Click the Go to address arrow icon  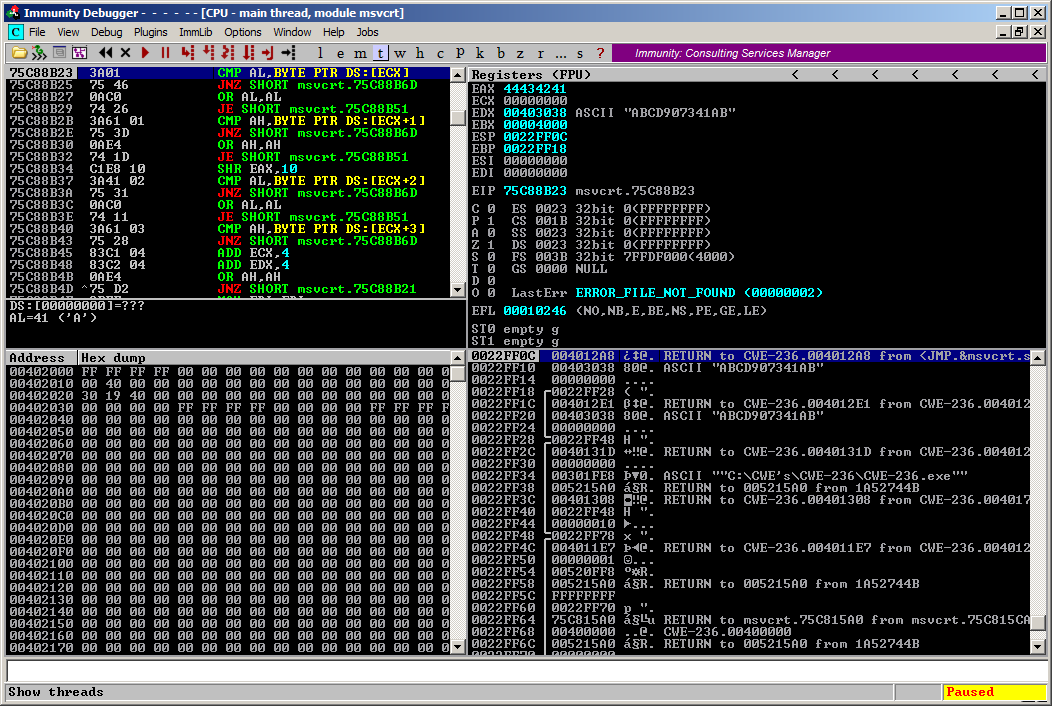(288, 53)
